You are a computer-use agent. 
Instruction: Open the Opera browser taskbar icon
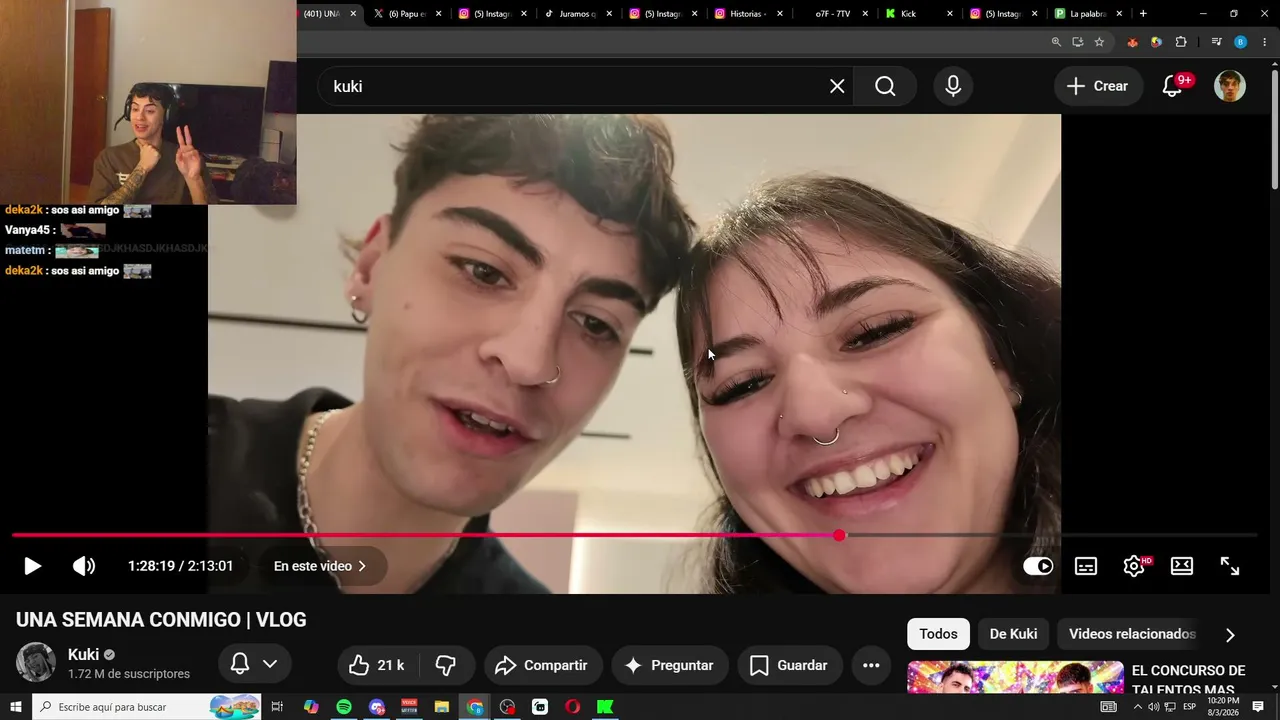click(572, 707)
